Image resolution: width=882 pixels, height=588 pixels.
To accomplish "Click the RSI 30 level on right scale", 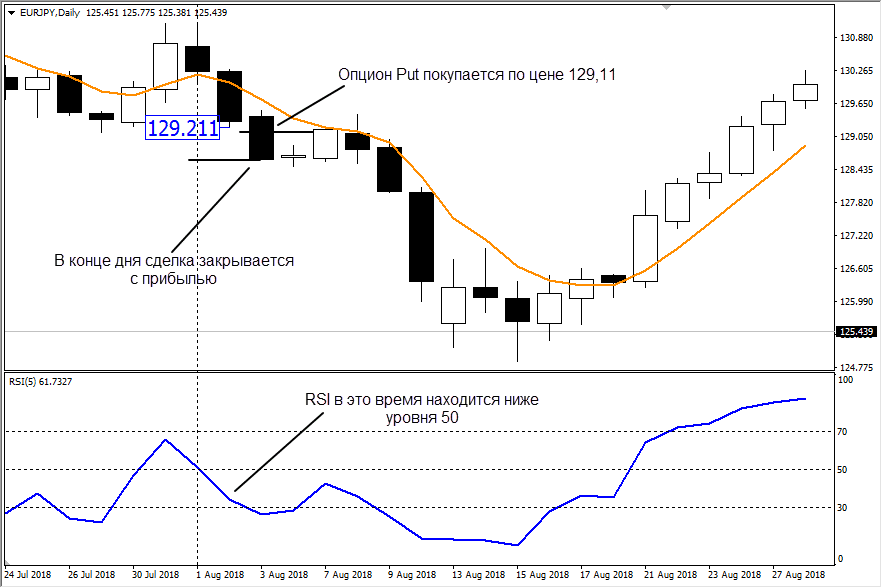I will coord(843,507).
